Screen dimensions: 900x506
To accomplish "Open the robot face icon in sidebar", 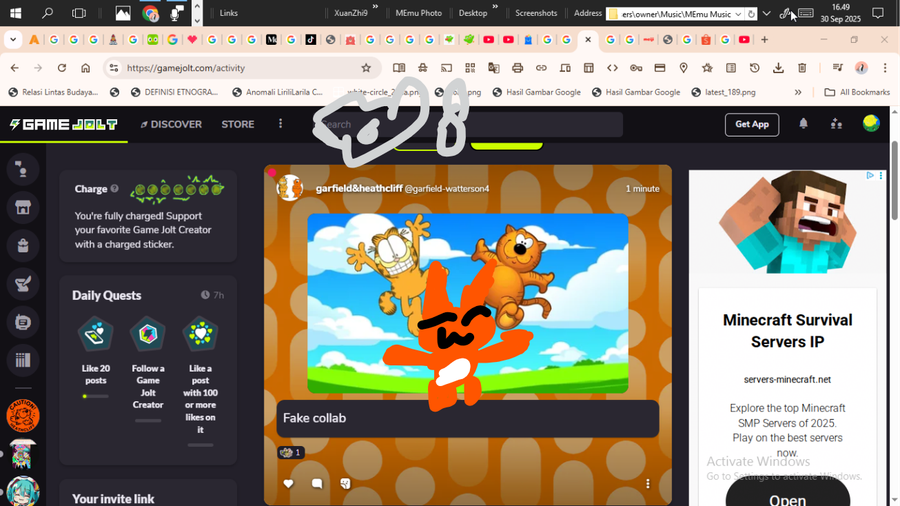I will 22,322.
